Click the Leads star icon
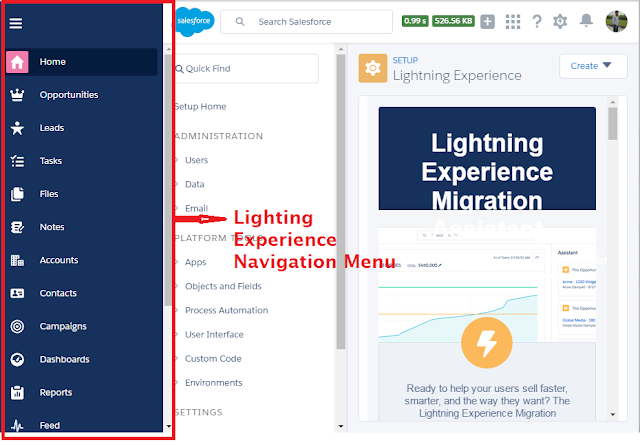The image size is (640, 445). (x=17, y=128)
